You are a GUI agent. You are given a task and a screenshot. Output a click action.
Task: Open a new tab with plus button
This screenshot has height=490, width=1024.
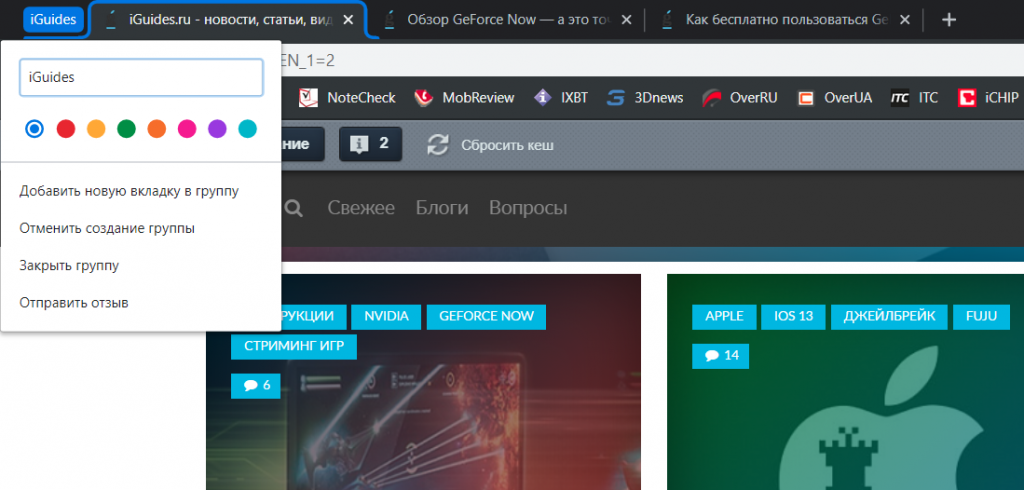tap(949, 20)
